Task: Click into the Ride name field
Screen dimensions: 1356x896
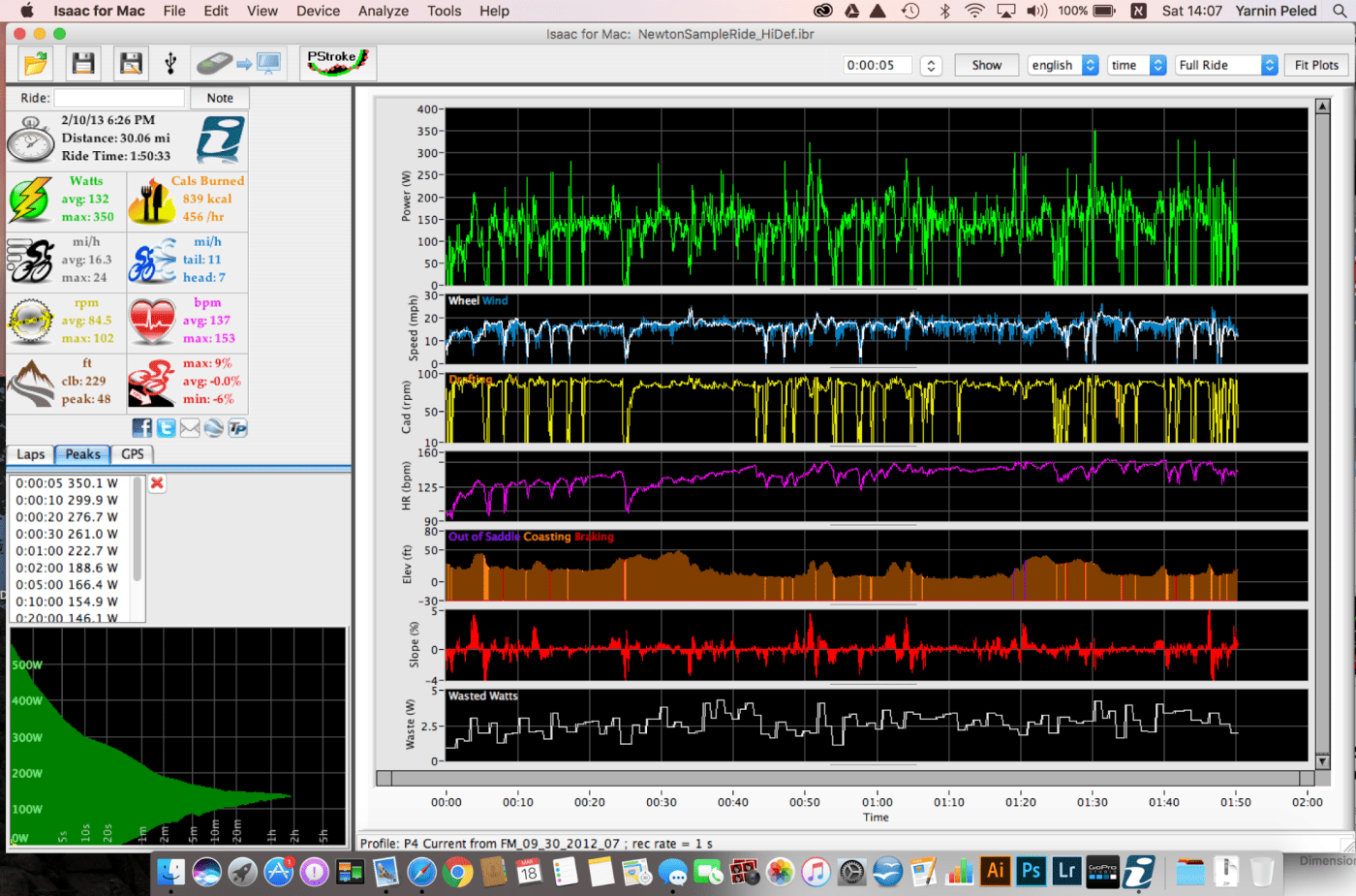Action: (x=119, y=98)
